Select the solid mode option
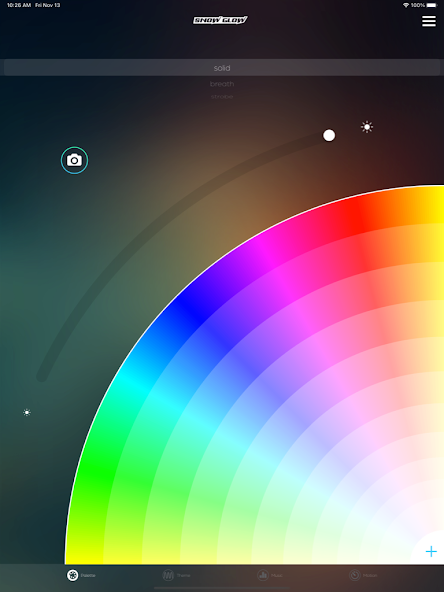 222,68
